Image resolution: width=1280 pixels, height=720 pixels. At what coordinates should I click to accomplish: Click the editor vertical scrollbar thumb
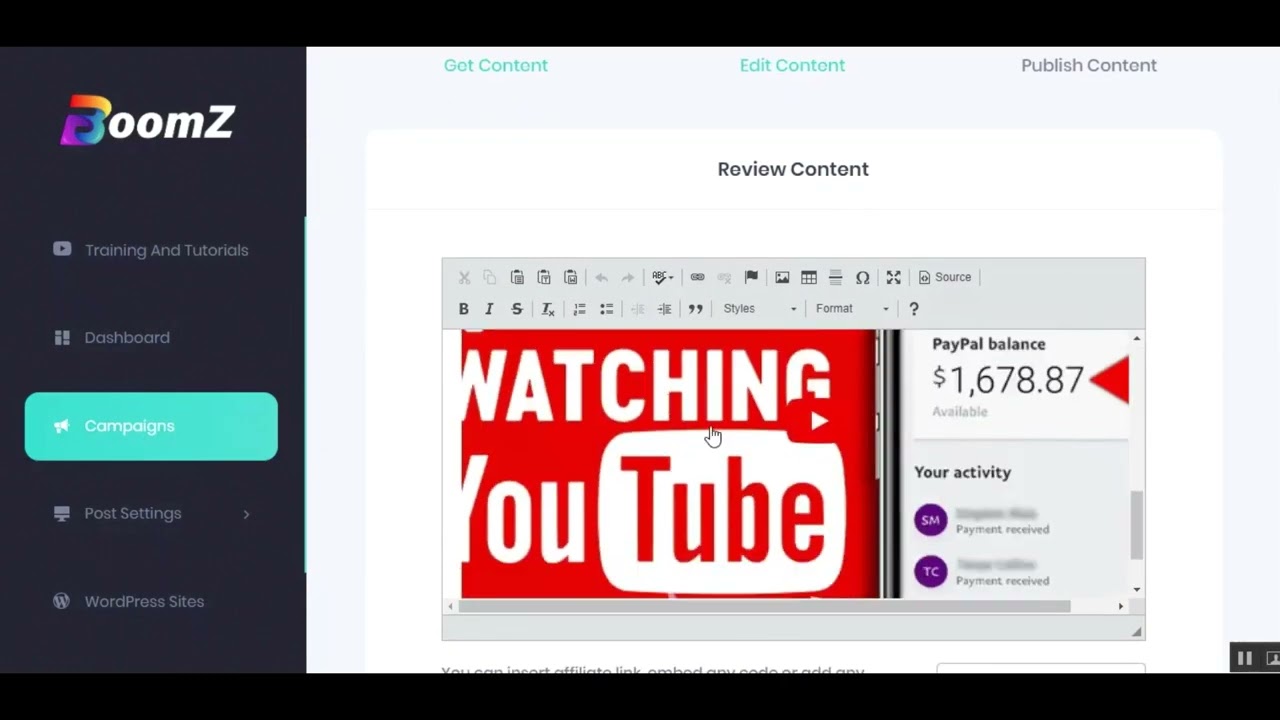pos(1136,525)
